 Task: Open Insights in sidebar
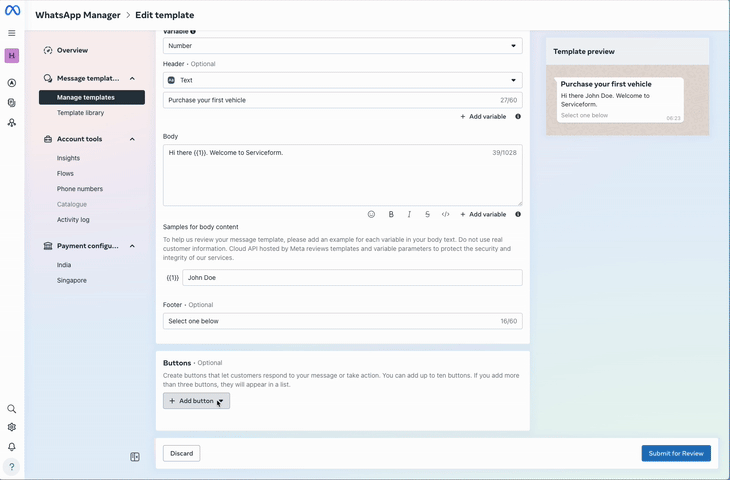click(68, 158)
